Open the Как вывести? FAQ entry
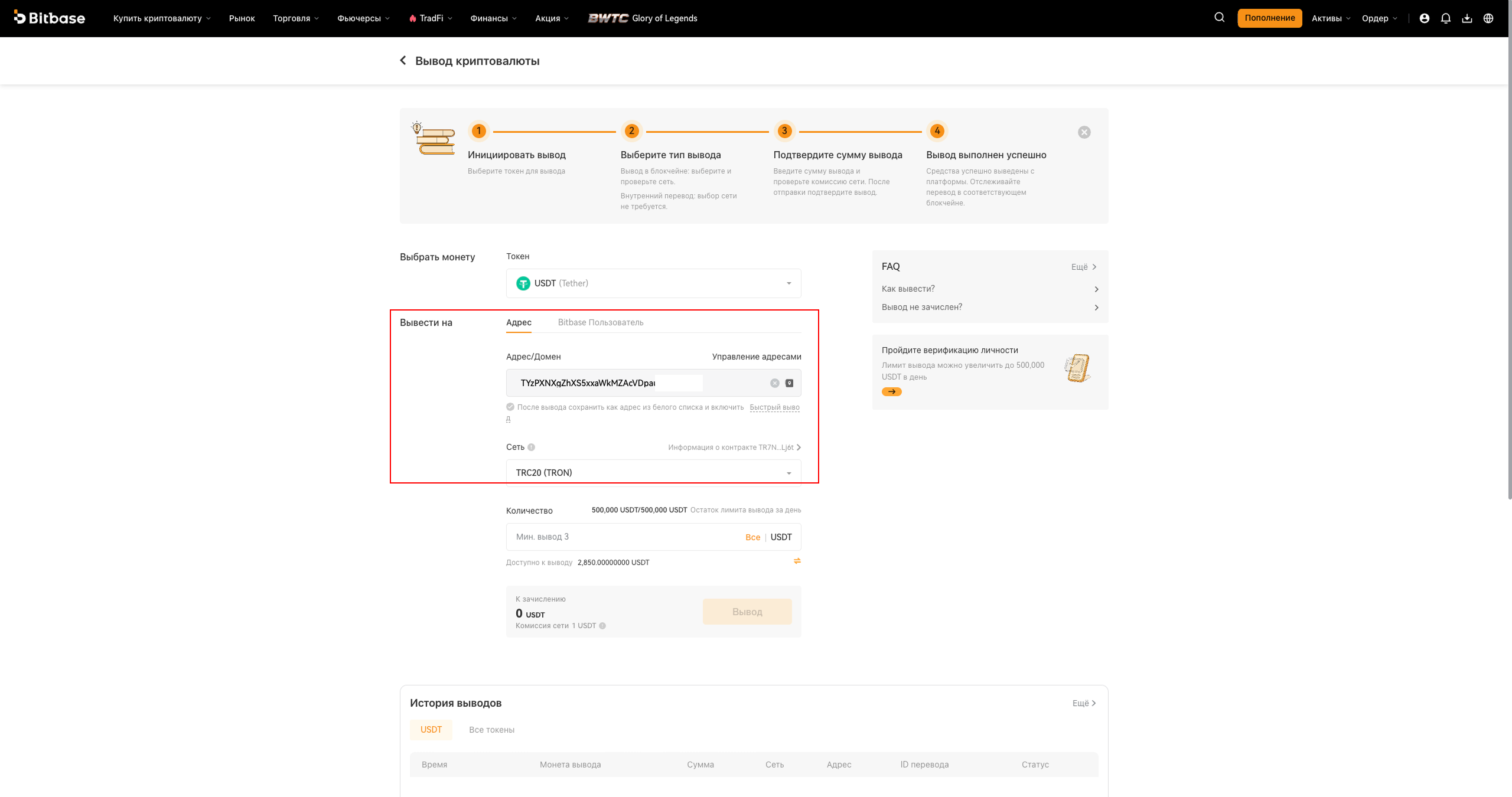1512x797 pixels. [x=990, y=289]
